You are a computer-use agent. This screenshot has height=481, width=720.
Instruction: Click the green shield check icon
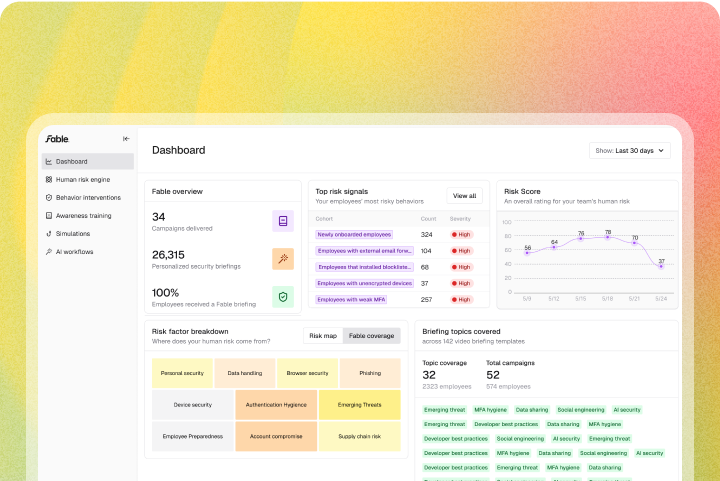283,297
